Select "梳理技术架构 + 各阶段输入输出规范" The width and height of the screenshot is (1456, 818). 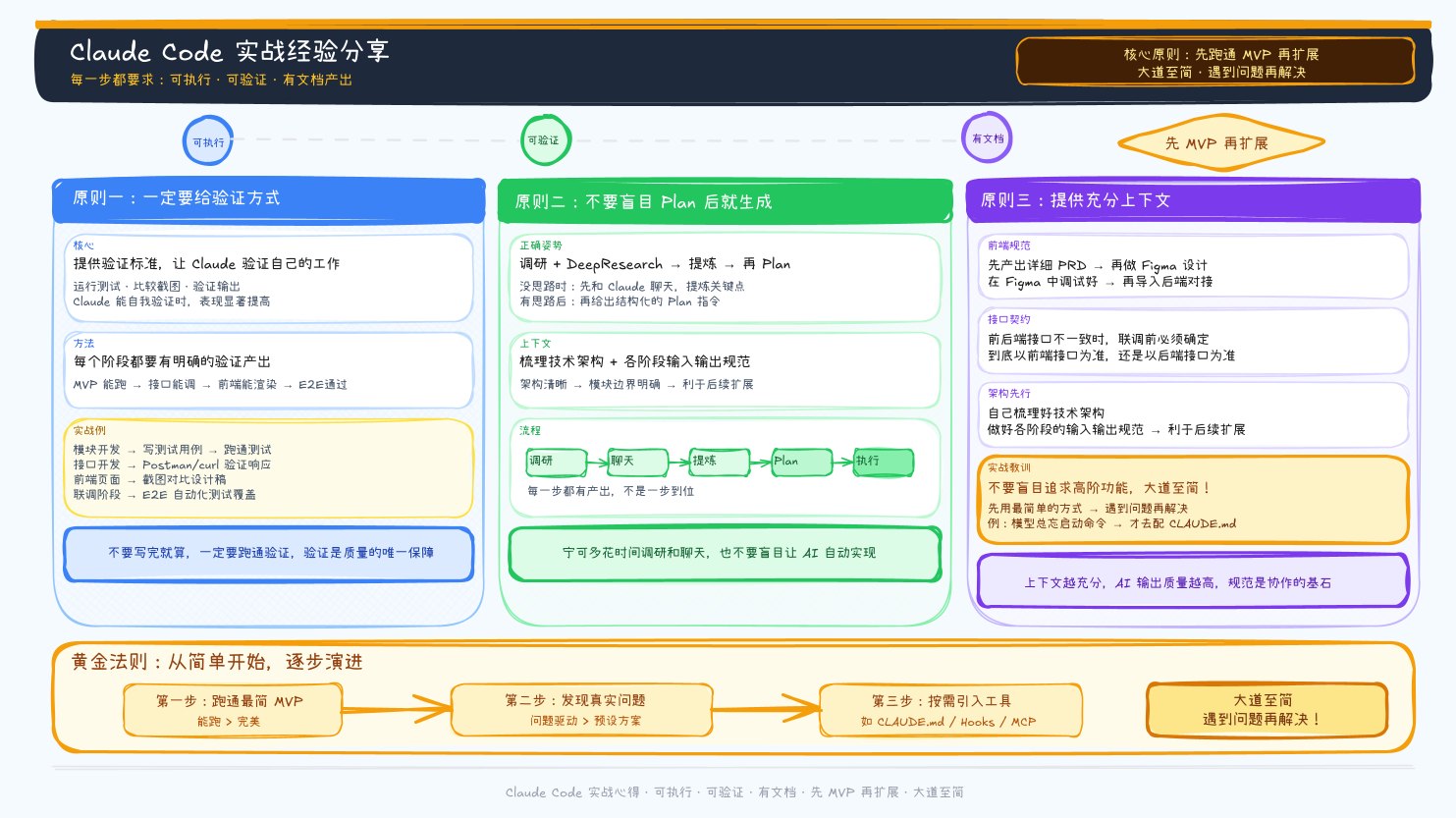tap(634, 361)
